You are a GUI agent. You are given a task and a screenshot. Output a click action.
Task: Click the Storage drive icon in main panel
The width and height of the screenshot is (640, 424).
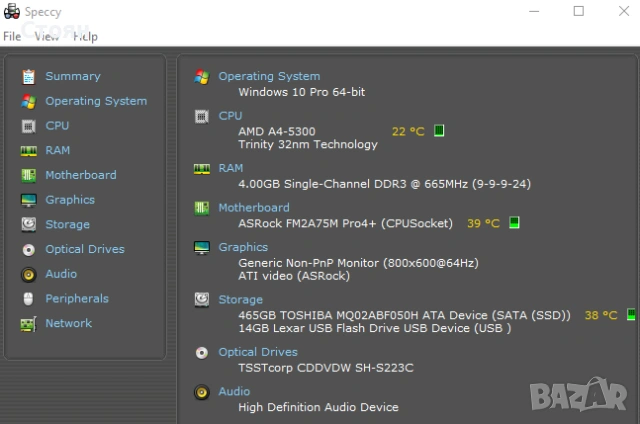tap(202, 300)
